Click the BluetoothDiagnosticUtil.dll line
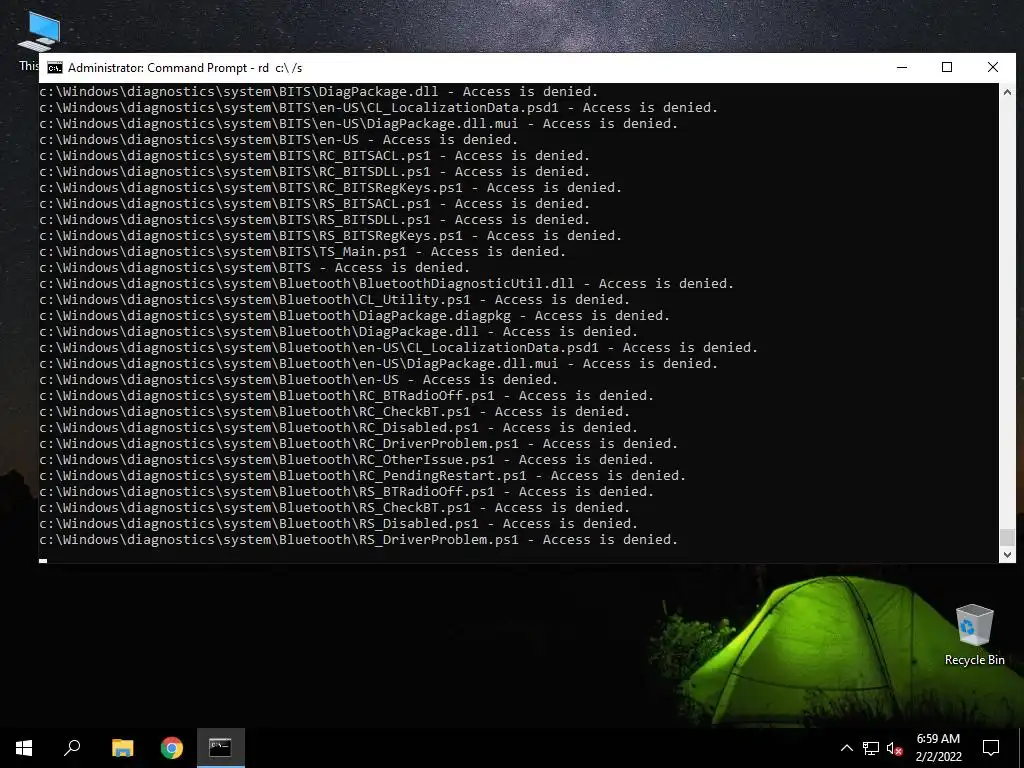The width and height of the screenshot is (1024, 768). click(387, 283)
